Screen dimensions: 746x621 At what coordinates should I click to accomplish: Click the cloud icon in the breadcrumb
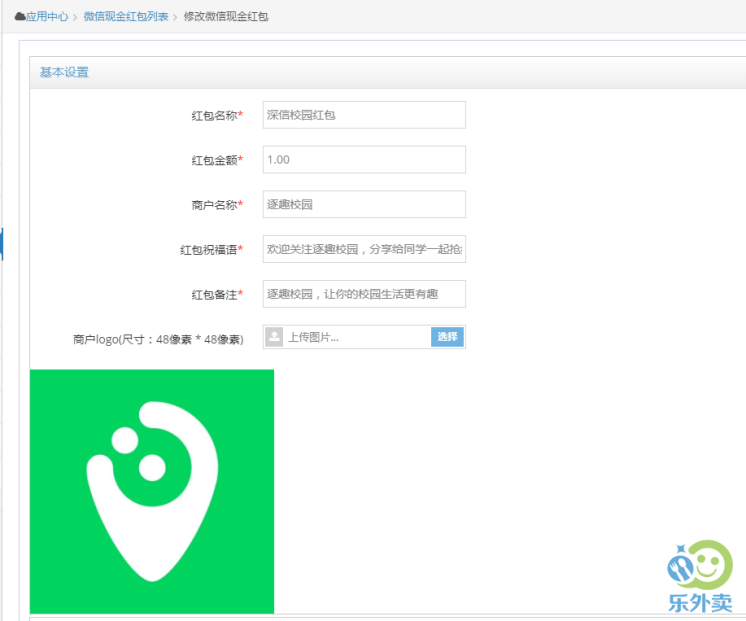pos(20,17)
